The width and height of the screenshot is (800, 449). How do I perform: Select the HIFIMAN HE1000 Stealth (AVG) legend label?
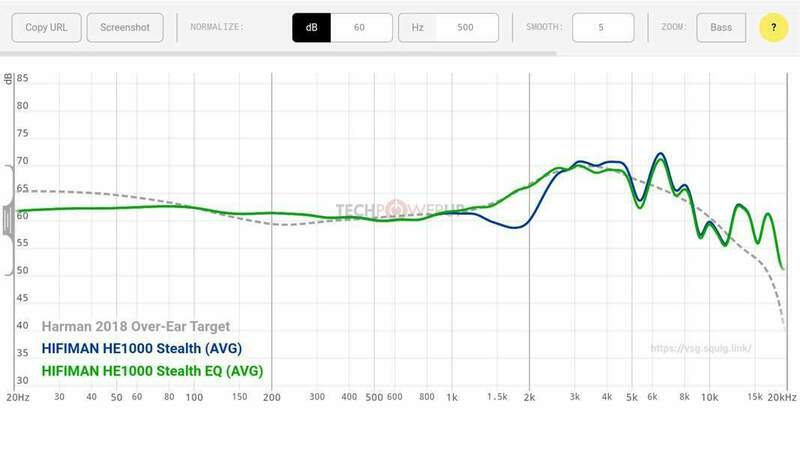[x=141, y=349]
